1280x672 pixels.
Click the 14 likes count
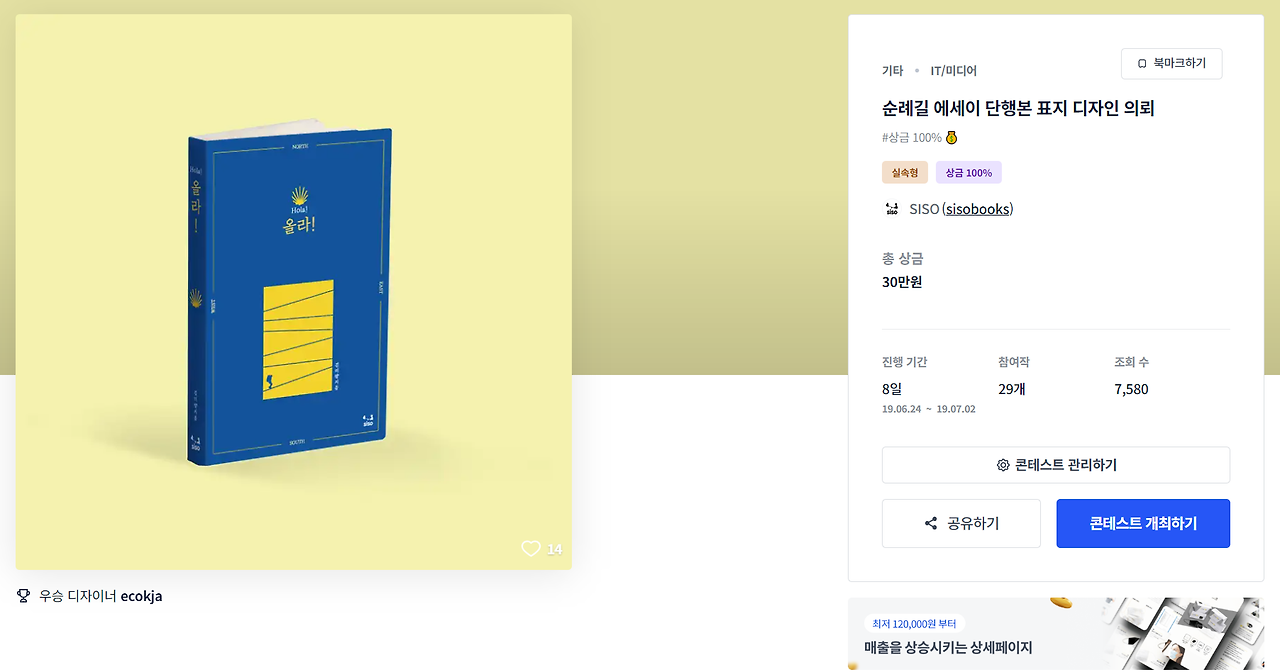pos(554,549)
